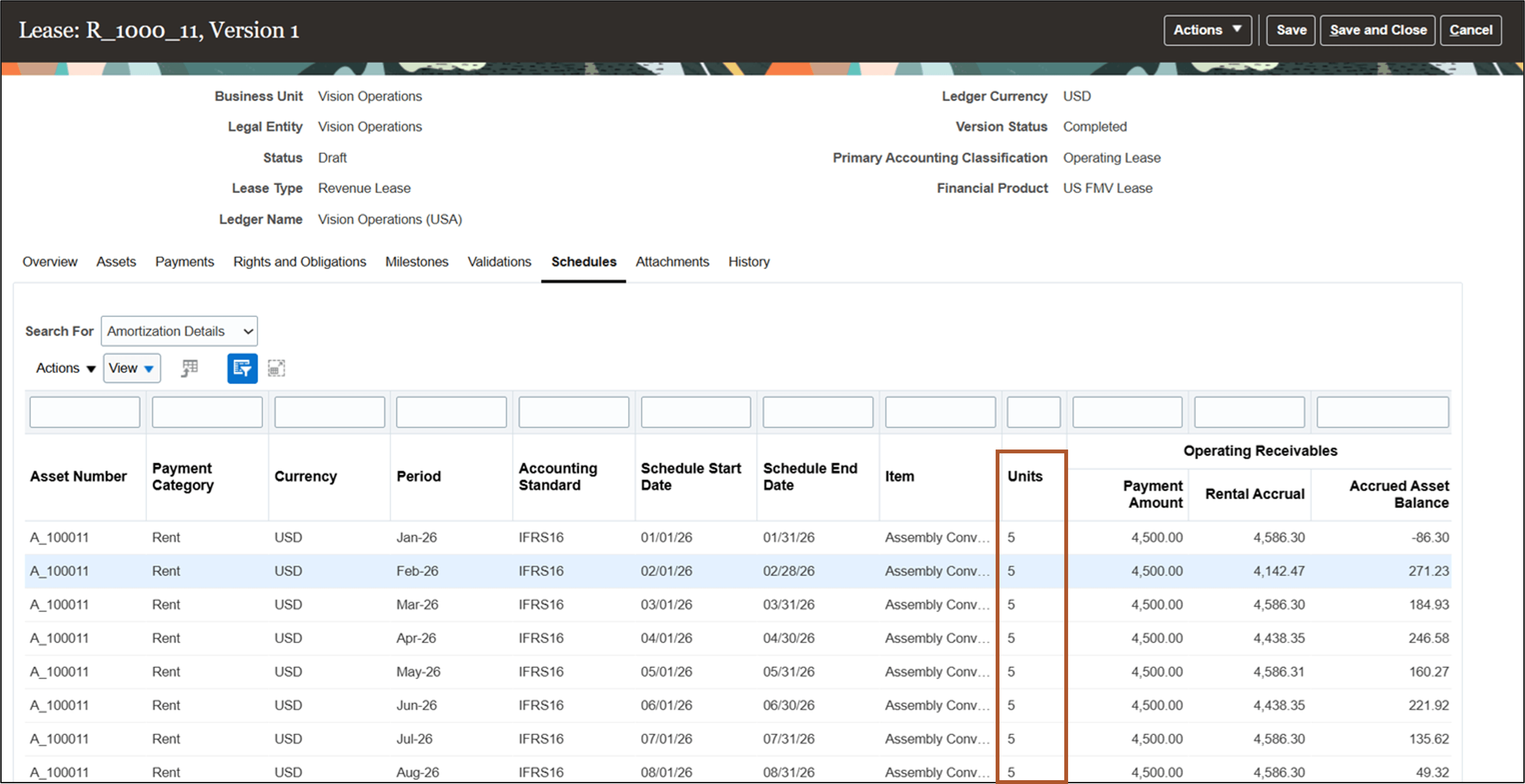Open the table Actions menu
The height and width of the screenshot is (784, 1525).
point(66,368)
